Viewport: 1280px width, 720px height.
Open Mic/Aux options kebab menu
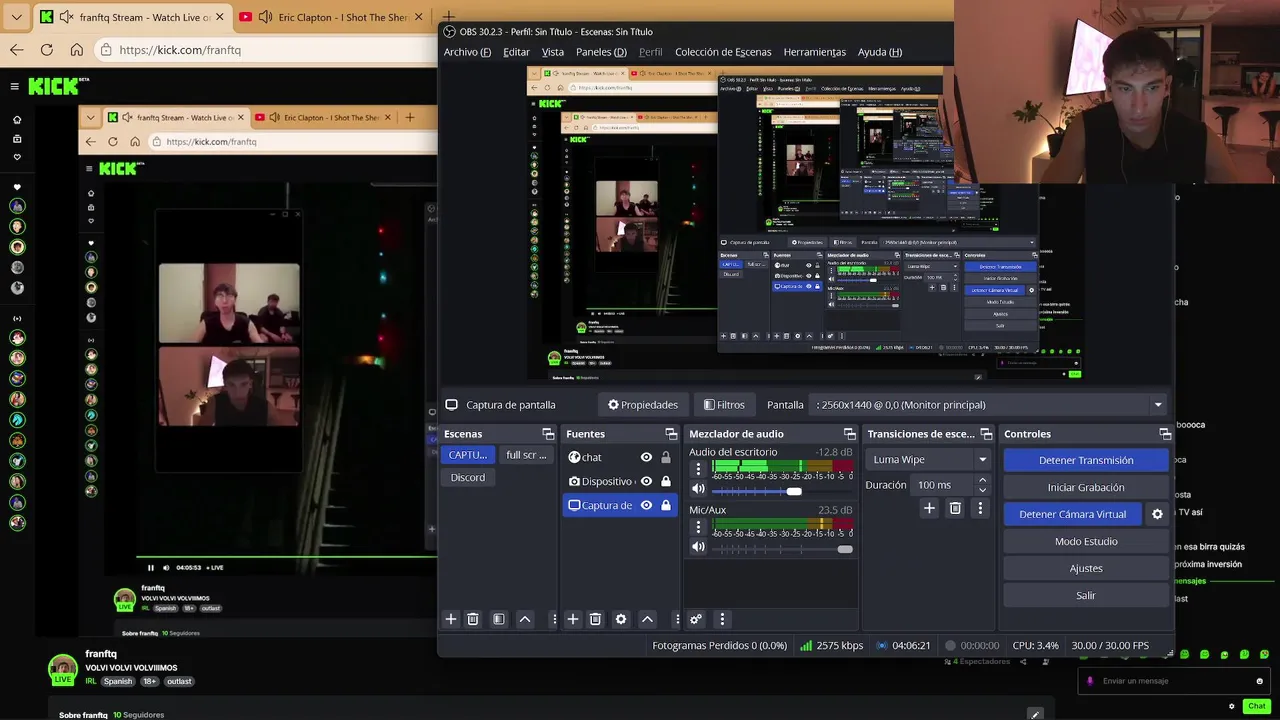(698, 527)
